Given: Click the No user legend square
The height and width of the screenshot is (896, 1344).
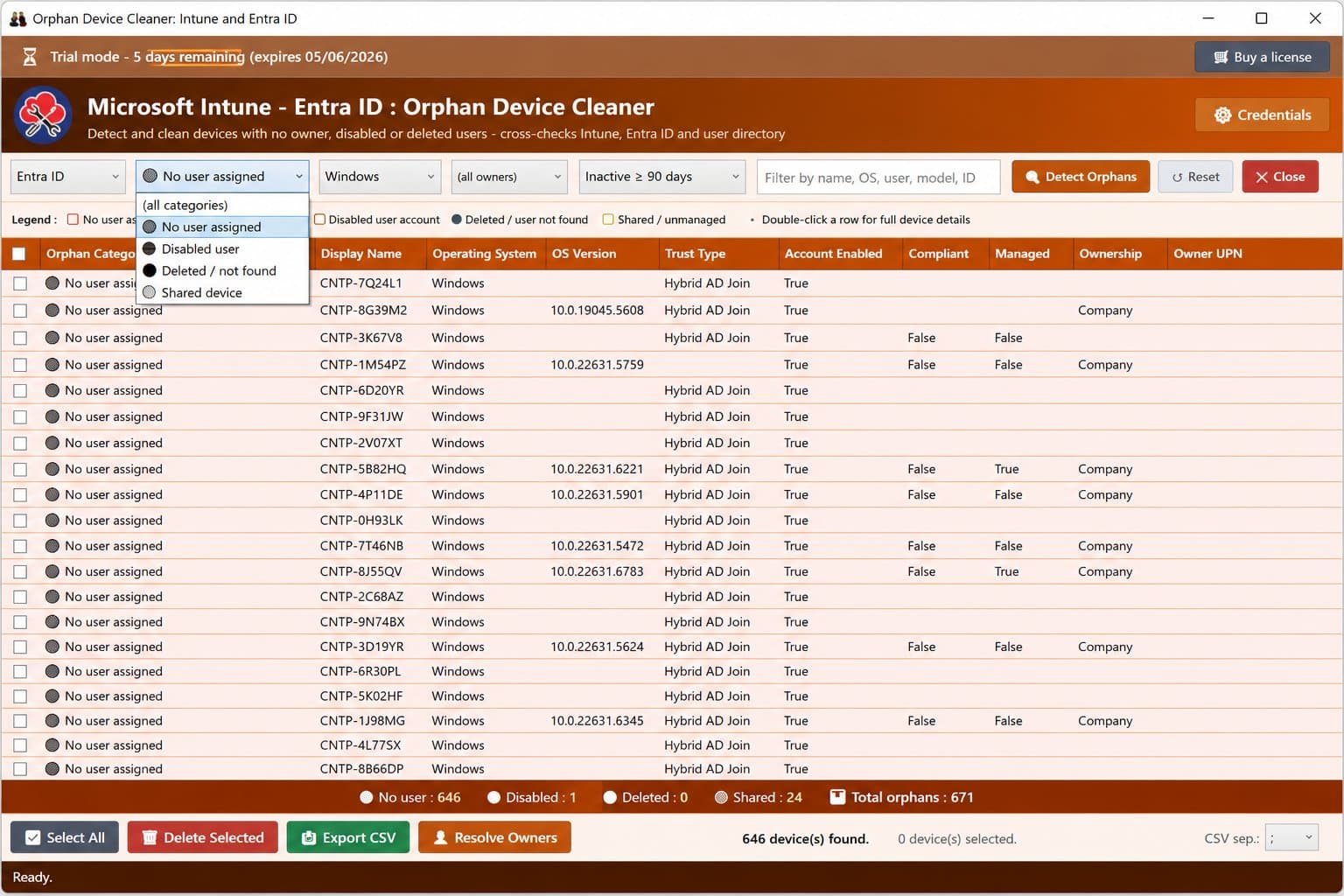Looking at the screenshot, I should pos(73,220).
